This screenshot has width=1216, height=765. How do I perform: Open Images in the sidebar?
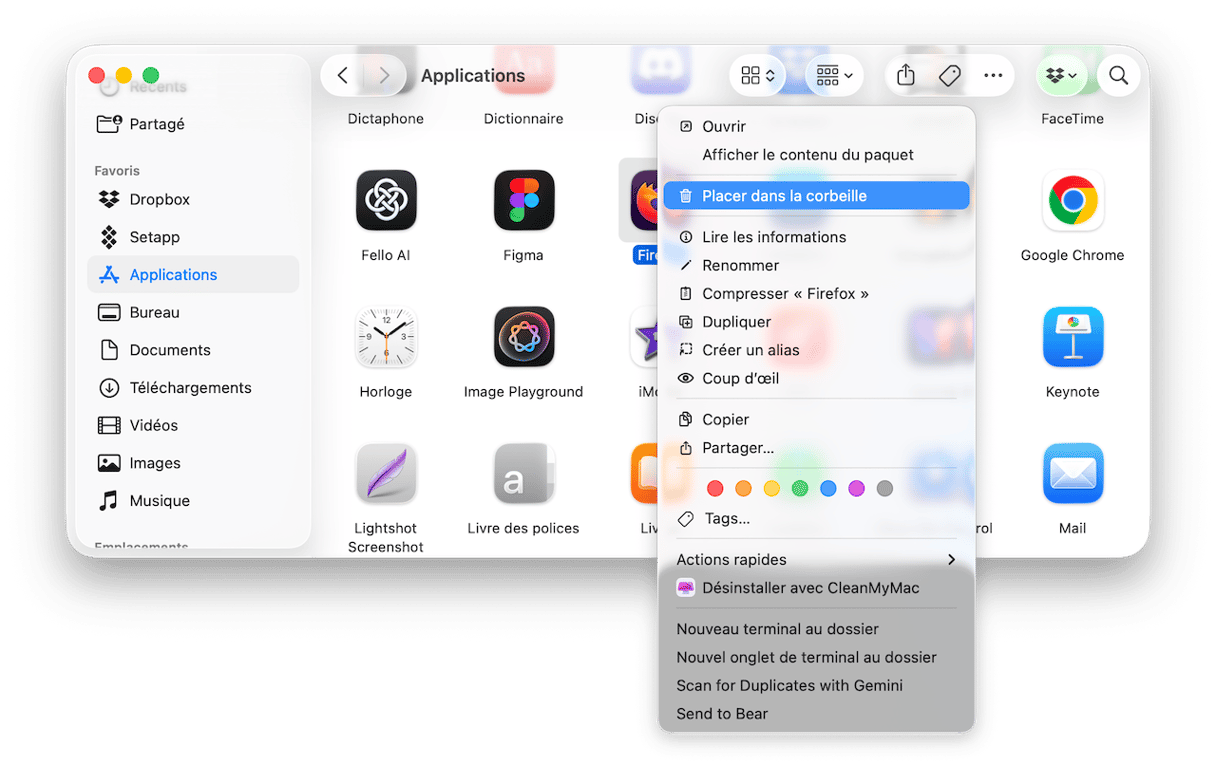(193, 463)
